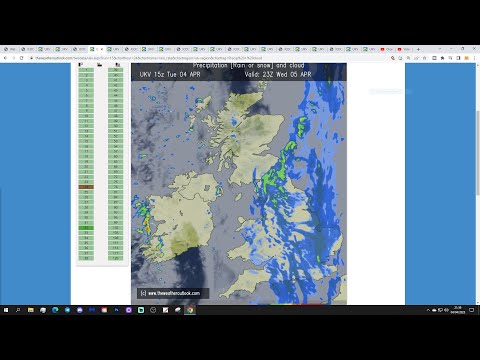Image resolution: width=480 pixels, height=360 pixels.
Task: Click the brown highlighted hour 24 cell
Action: 86,187
